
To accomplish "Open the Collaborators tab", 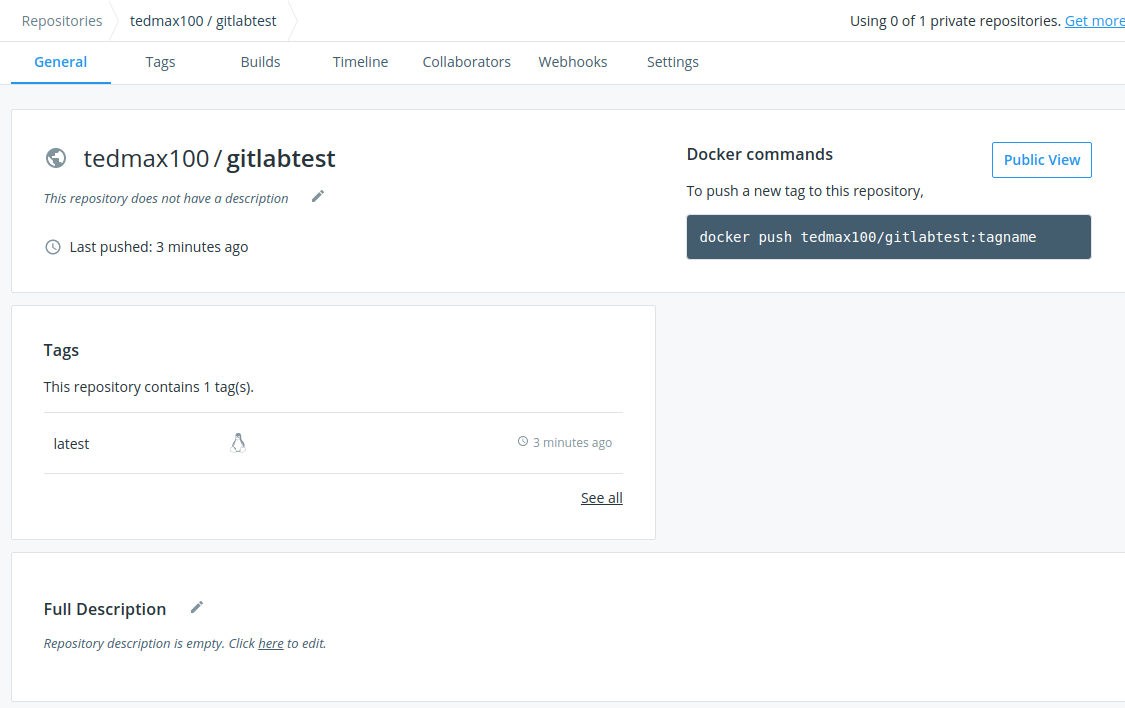I will 466,62.
